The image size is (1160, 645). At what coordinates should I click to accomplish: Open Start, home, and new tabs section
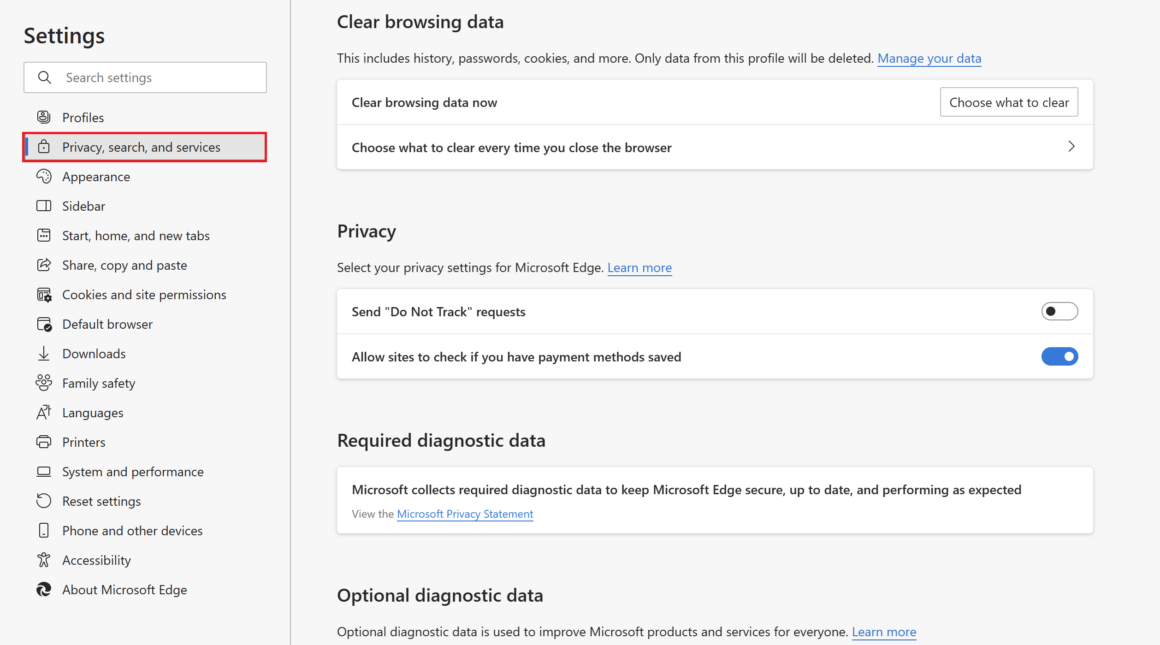tap(136, 236)
